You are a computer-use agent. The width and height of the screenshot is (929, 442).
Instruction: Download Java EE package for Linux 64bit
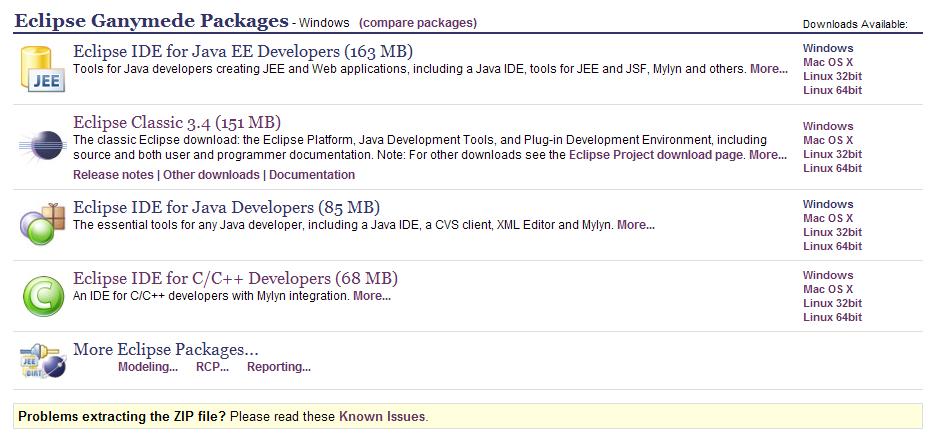832,91
